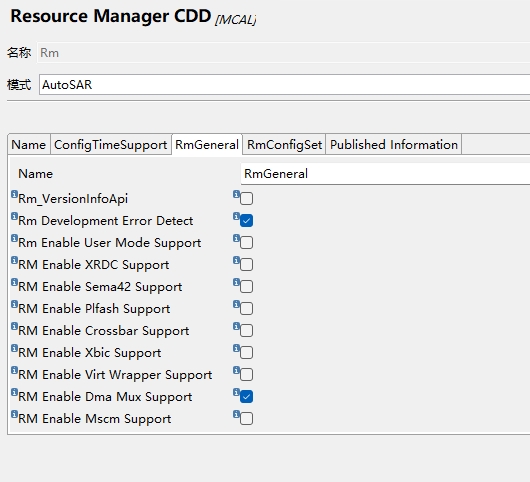Click the 模式 label
This screenshot has height=482, width=530.
tap(19, 85)
